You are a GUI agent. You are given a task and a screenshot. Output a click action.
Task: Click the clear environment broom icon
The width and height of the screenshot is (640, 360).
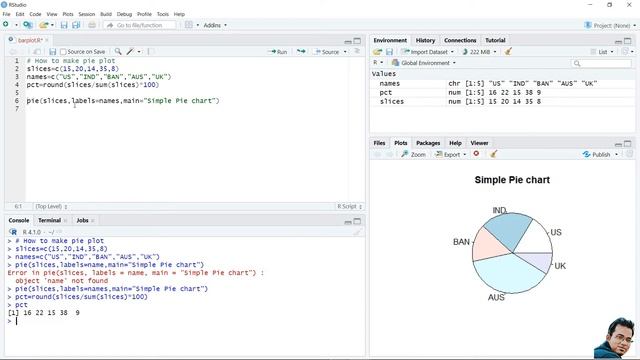[508, 51]
